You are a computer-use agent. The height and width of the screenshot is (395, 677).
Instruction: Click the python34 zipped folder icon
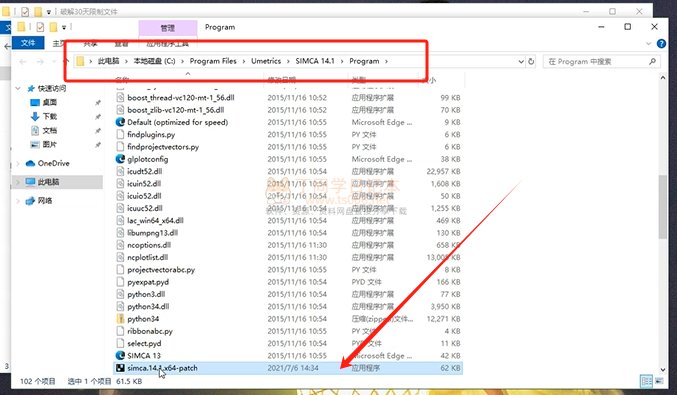click(x=120, y=319)
